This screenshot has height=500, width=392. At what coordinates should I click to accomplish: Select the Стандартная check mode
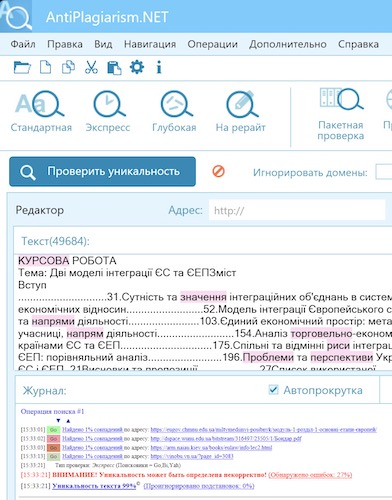(41, 112)
